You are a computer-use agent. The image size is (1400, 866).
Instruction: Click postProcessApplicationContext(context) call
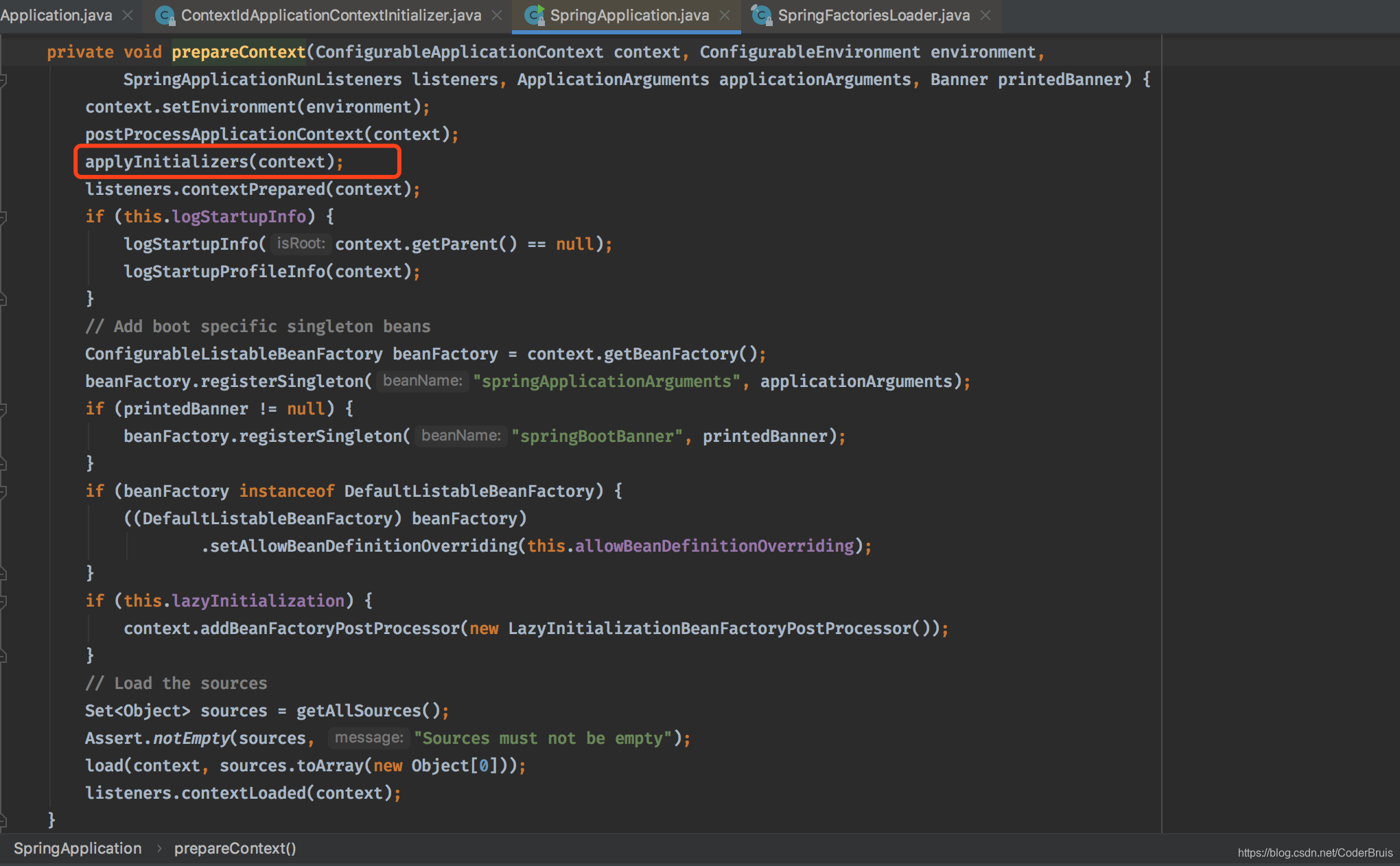272,134
